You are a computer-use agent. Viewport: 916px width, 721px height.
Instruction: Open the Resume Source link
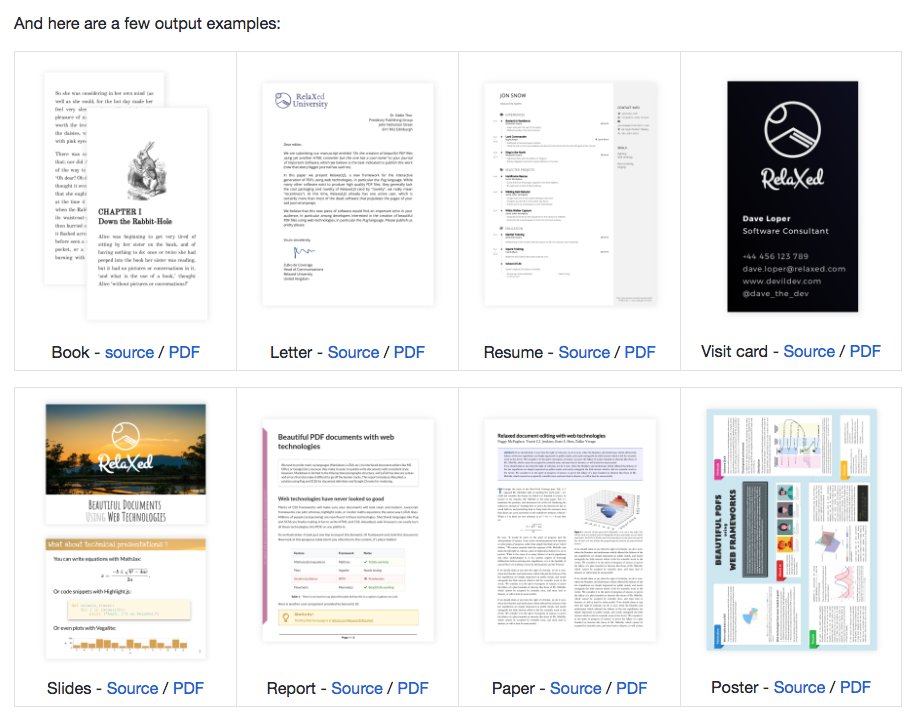tap(584, 352)
